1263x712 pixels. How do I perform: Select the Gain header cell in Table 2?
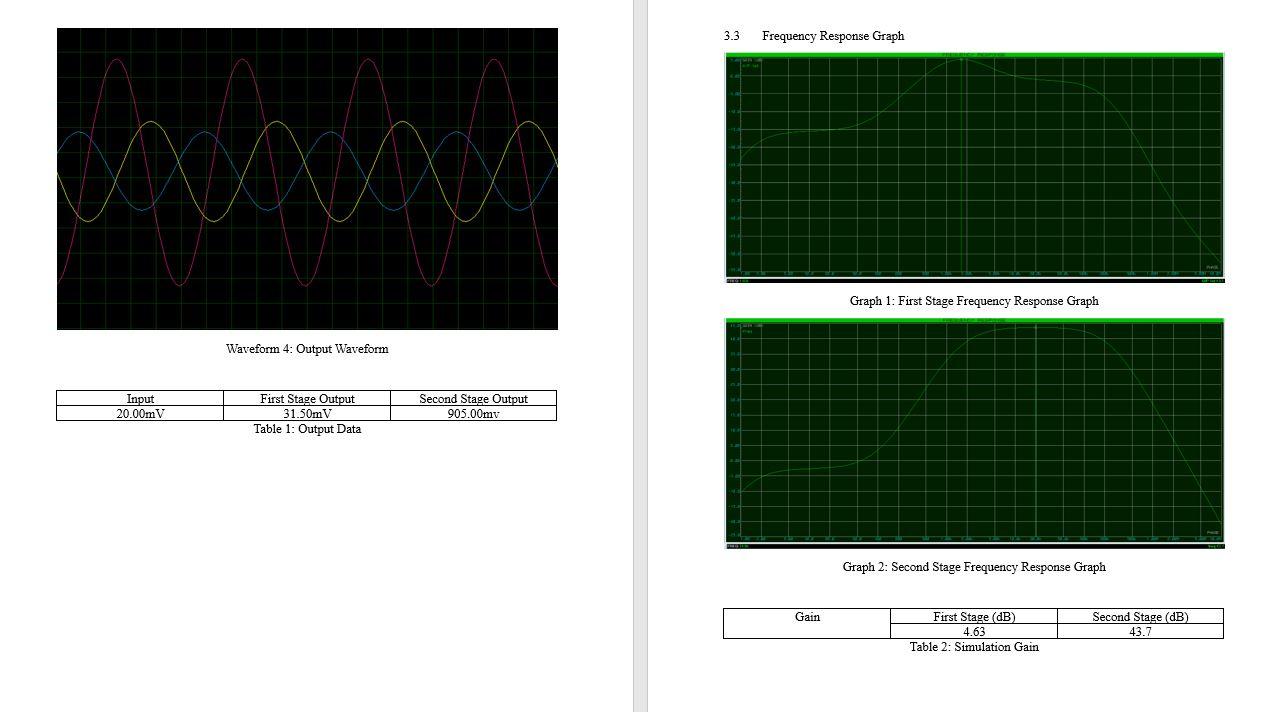[x=806, y=617]
